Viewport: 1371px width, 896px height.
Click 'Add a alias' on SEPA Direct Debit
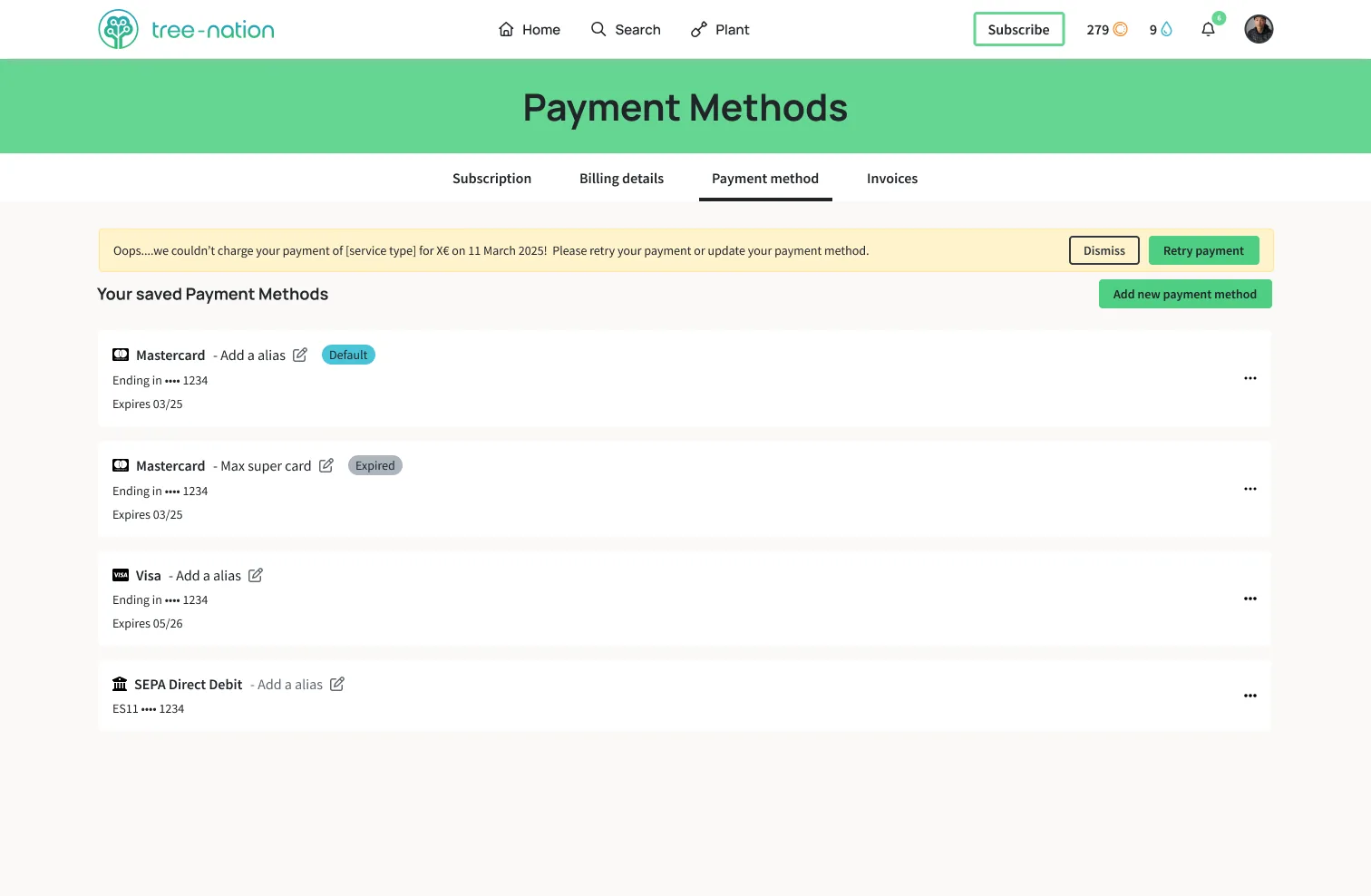click(290, 685)
